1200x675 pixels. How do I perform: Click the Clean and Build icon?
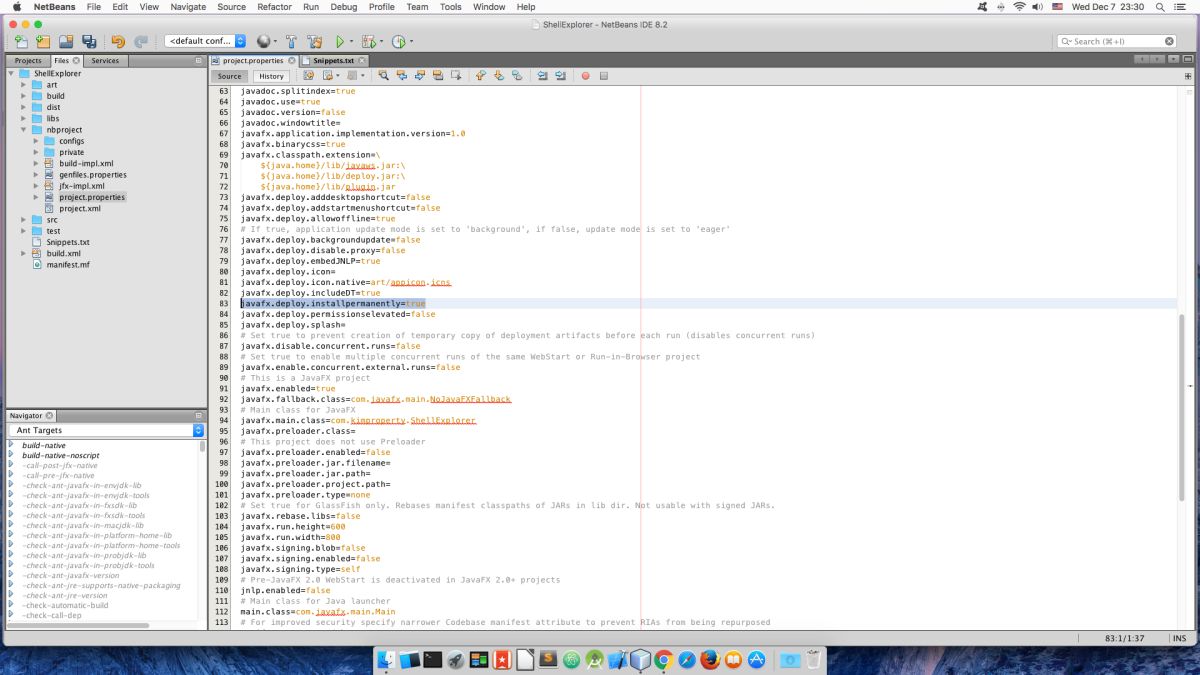pos(315,41)
